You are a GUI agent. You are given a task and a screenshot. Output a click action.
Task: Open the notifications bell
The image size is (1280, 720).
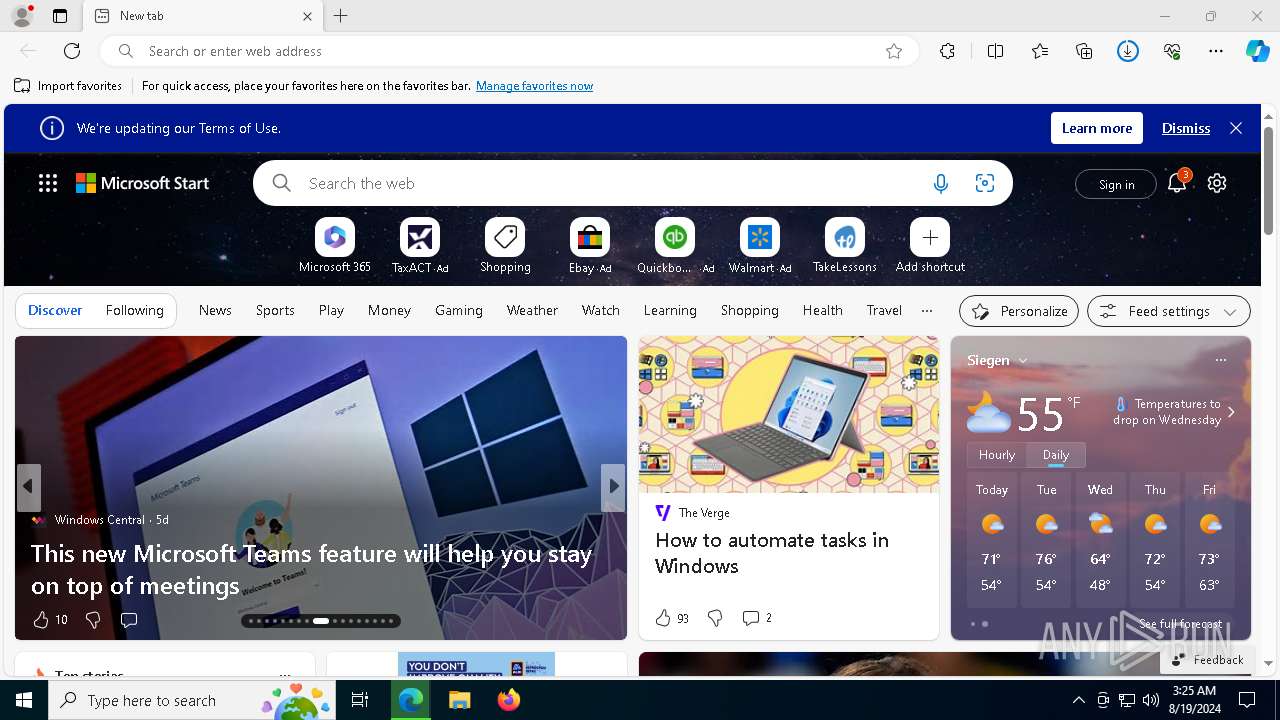pyautogui.click(x=1177, y=183)
